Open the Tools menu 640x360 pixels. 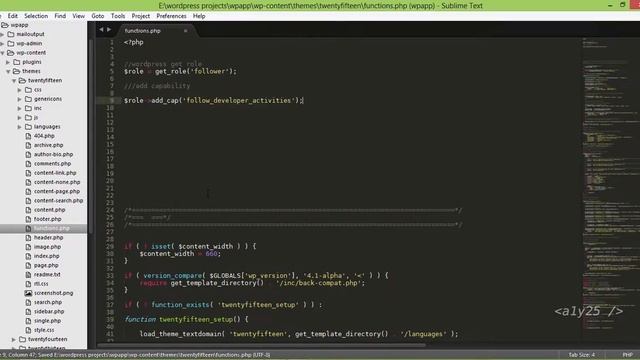click(118, 16)
